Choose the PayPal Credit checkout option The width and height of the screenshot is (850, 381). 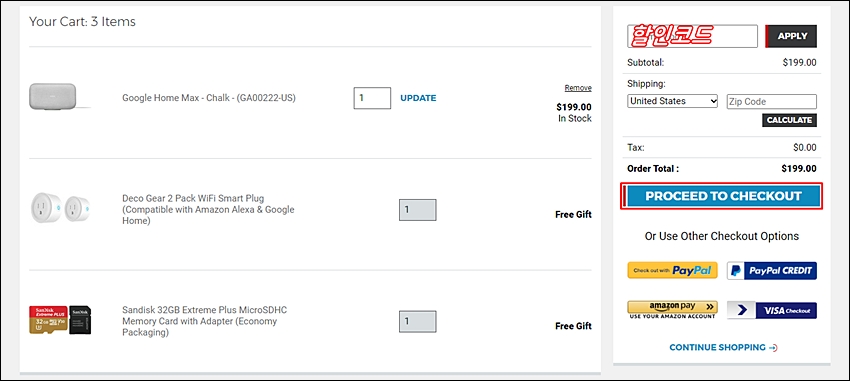click(771, 270)
